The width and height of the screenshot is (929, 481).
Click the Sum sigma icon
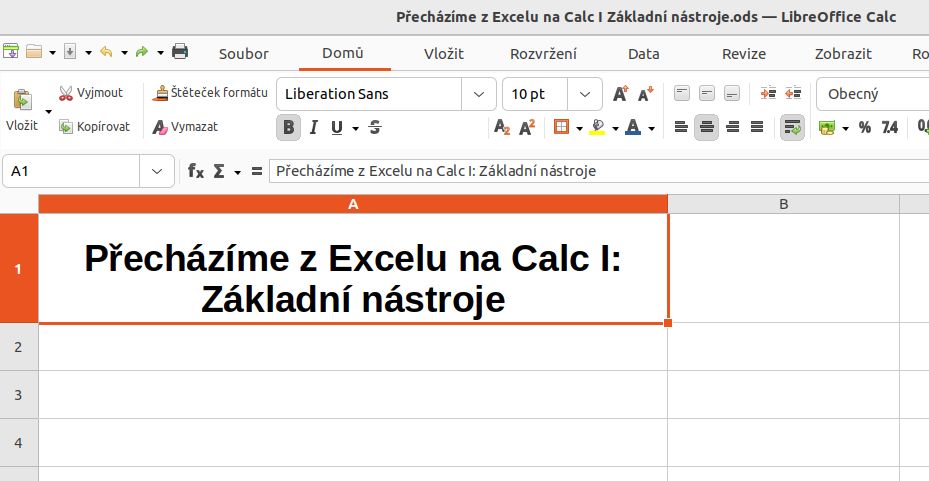pos(219,171)
